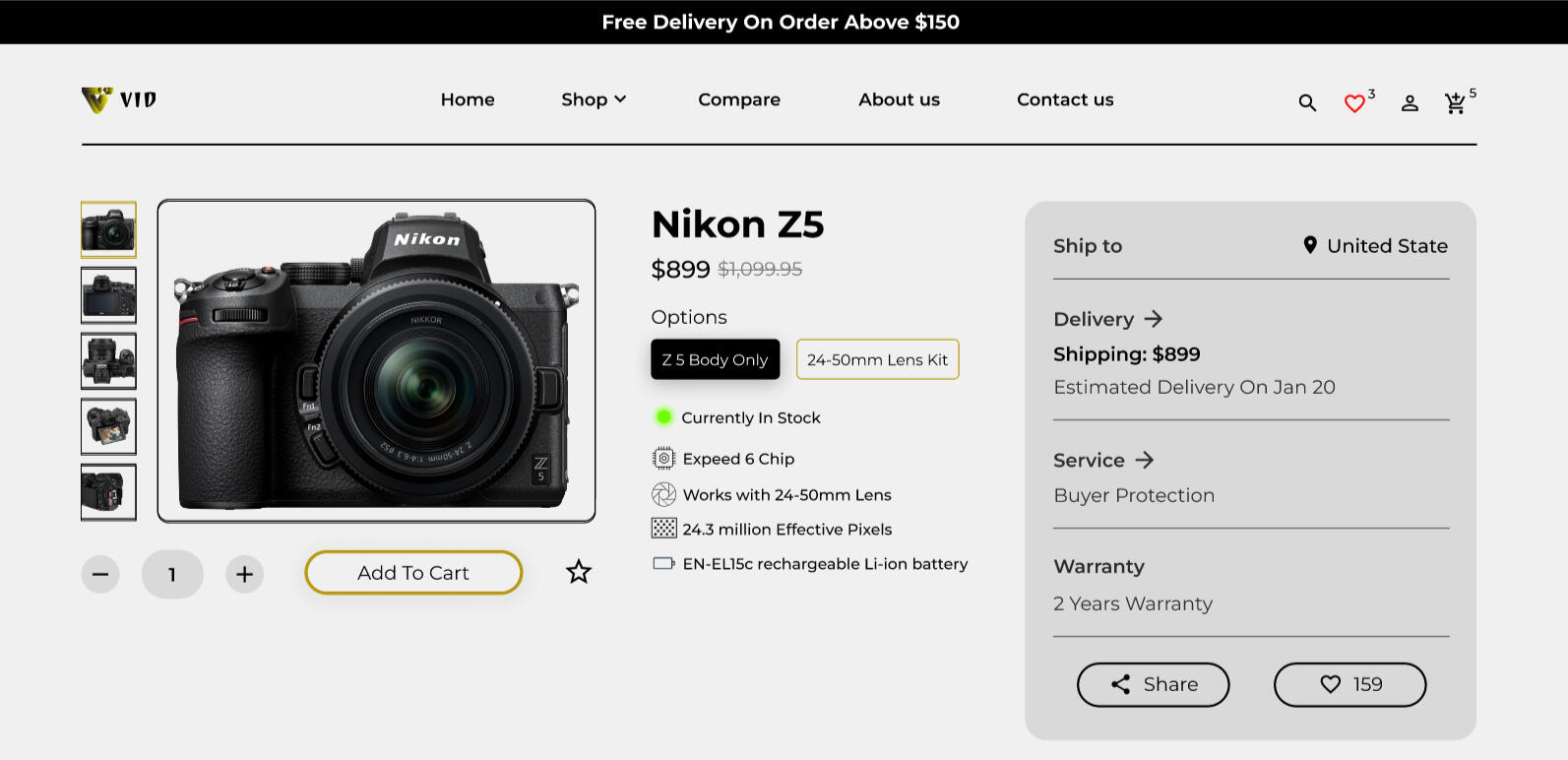
Task: Click the 159 likes button
Action: tap(1350, 684)
